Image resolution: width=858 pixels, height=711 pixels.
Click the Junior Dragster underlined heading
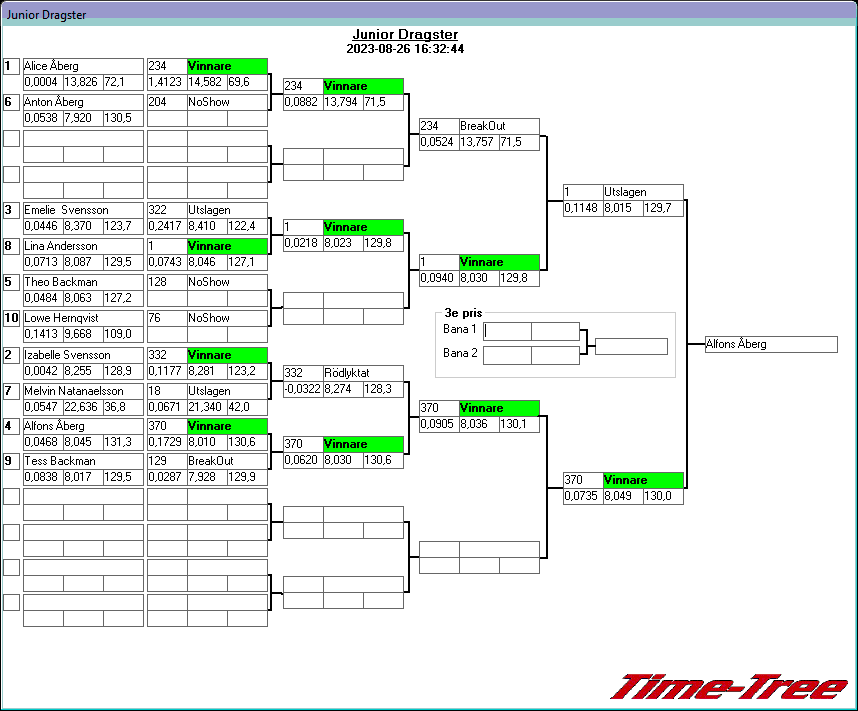pyautogui.click(x=405, y=34)
